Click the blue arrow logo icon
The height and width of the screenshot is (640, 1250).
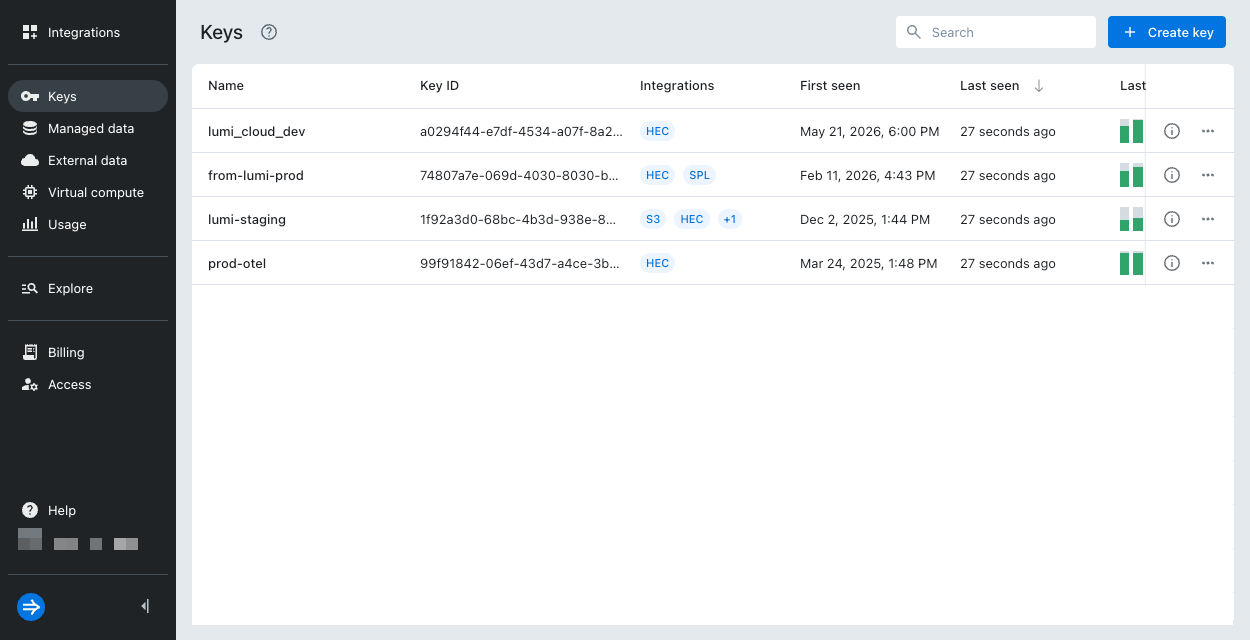click(x=31, y=607)
